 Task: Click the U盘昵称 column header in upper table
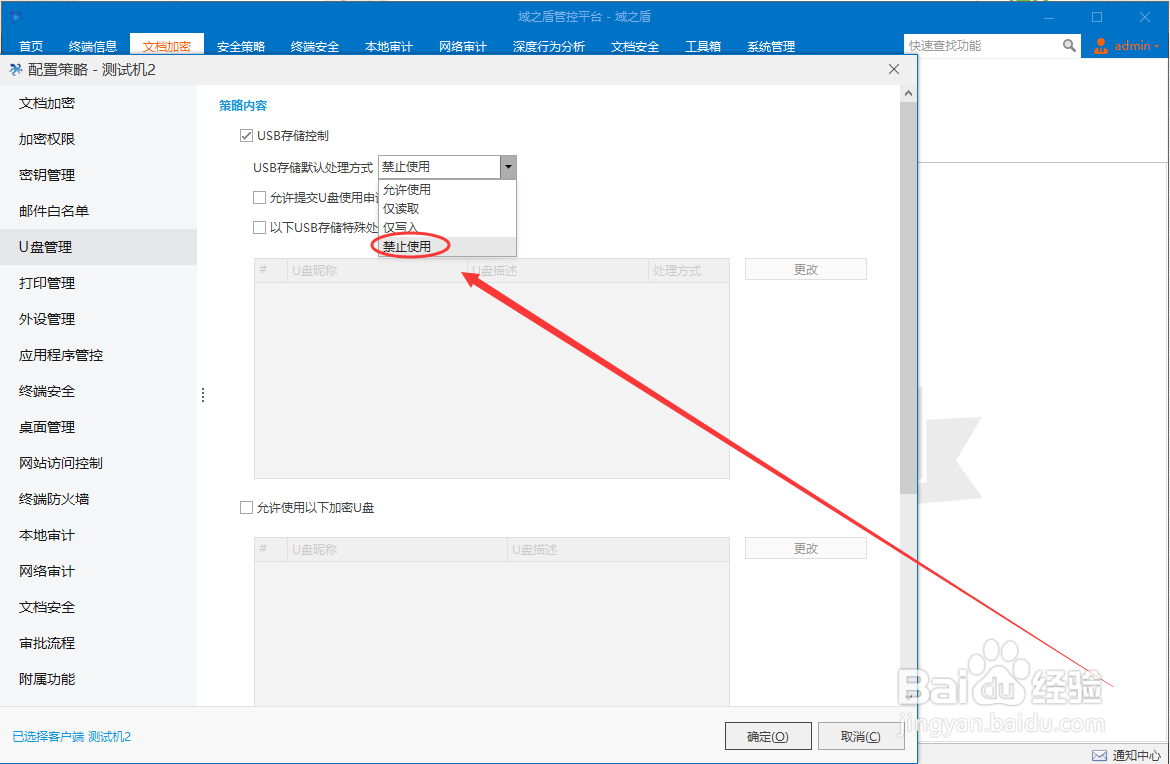[377, 270]
